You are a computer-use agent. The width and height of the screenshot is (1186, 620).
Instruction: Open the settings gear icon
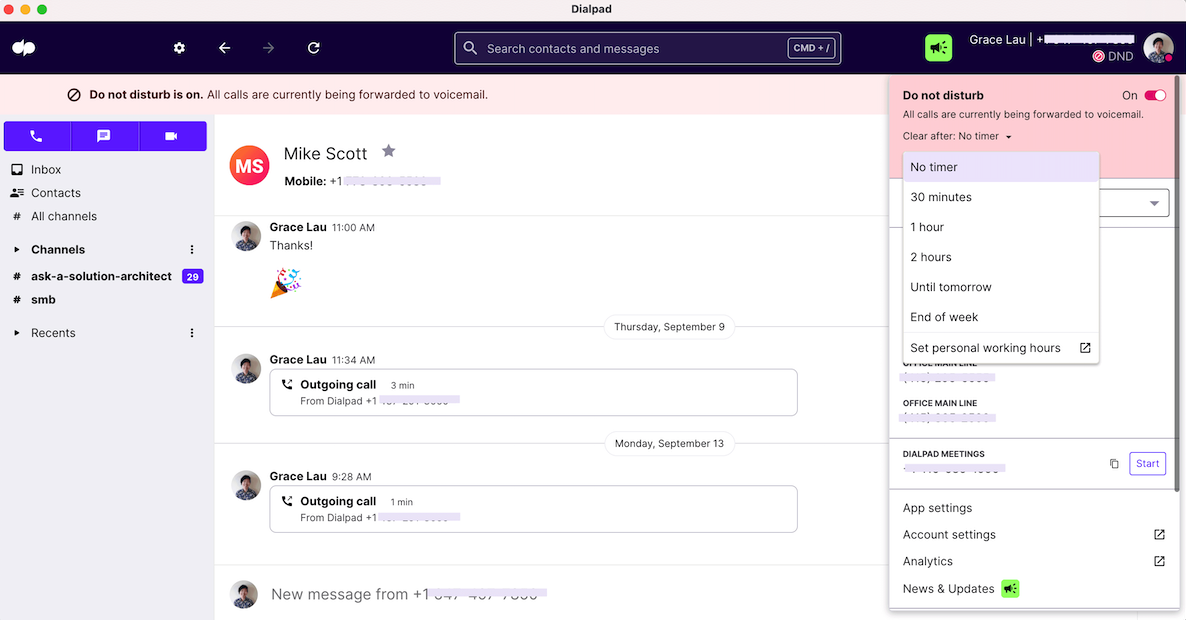tap(179, 48)
